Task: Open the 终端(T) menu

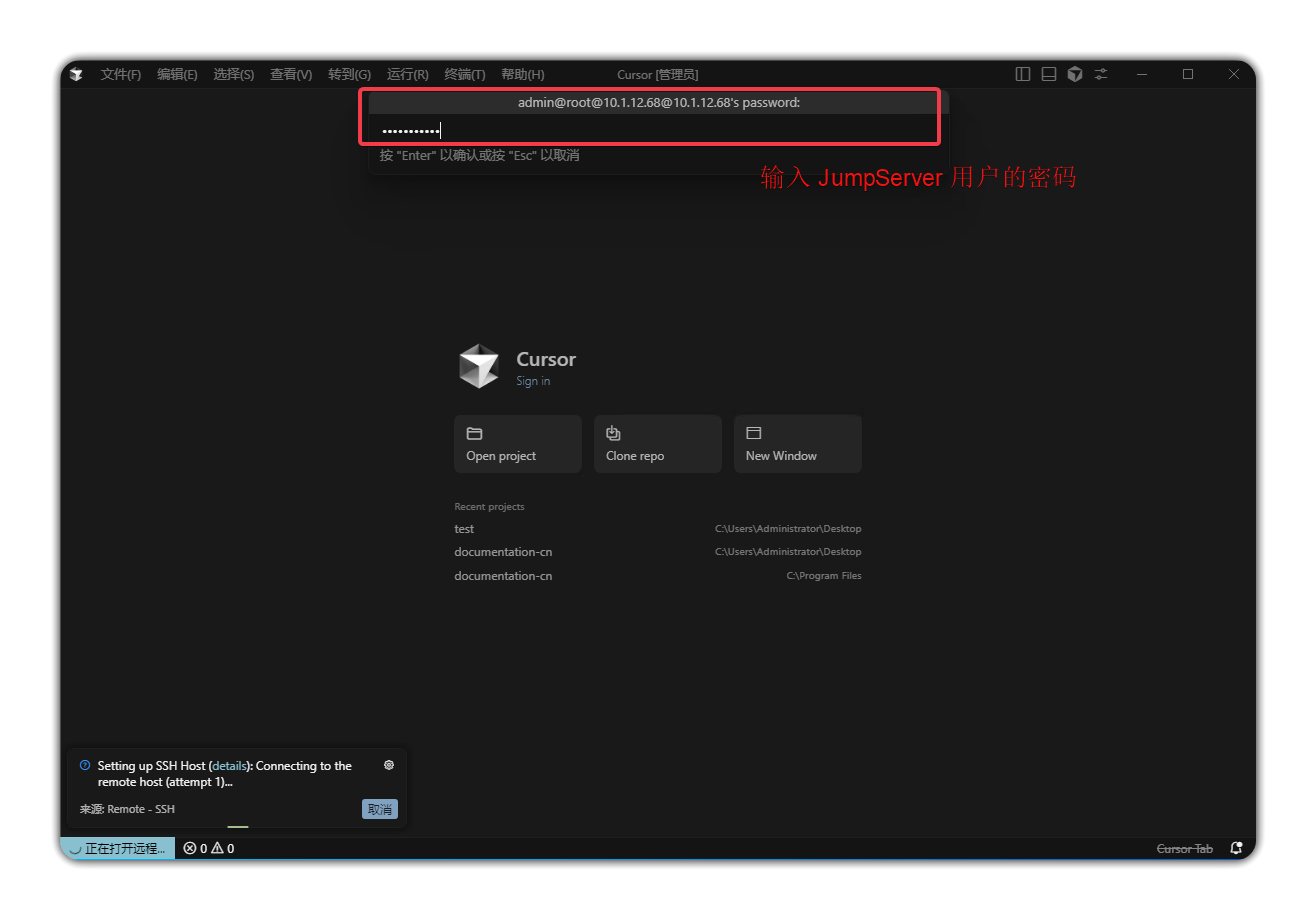Action: [x=464, y=74]
